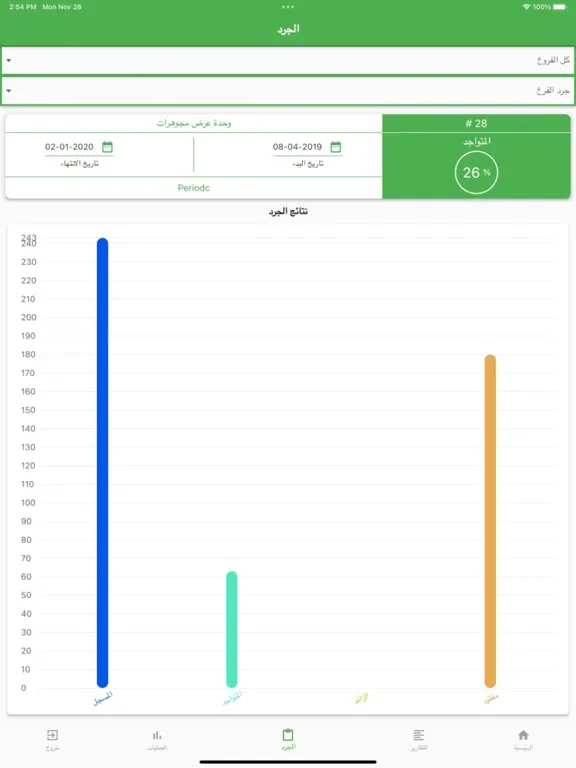
Task: Tap the 'تاريخ الانتهاء' end date label
Action: (x=79, y=164)
